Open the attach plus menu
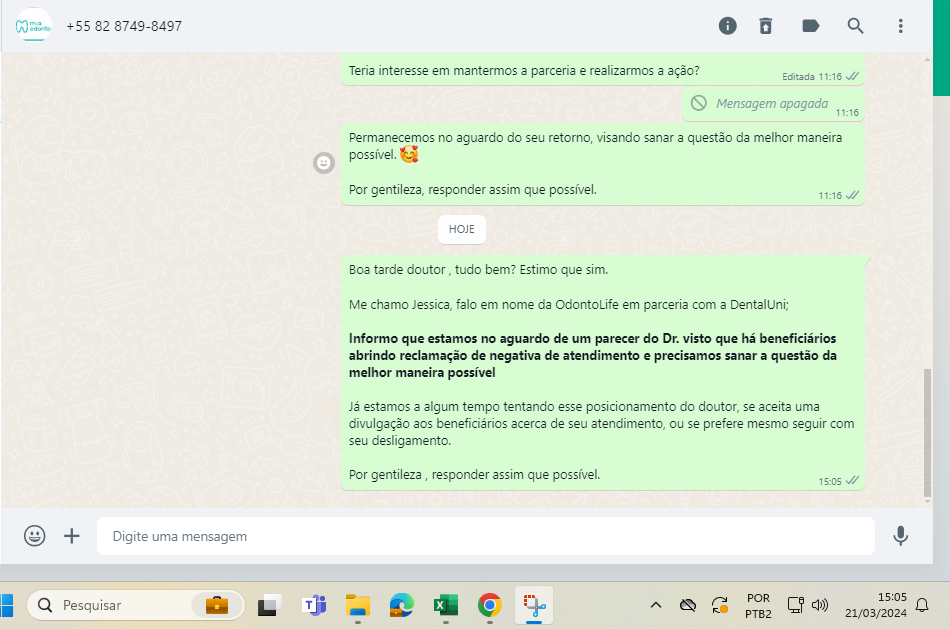Viewport: 950px width, 629px height. (x=71, y=536)
